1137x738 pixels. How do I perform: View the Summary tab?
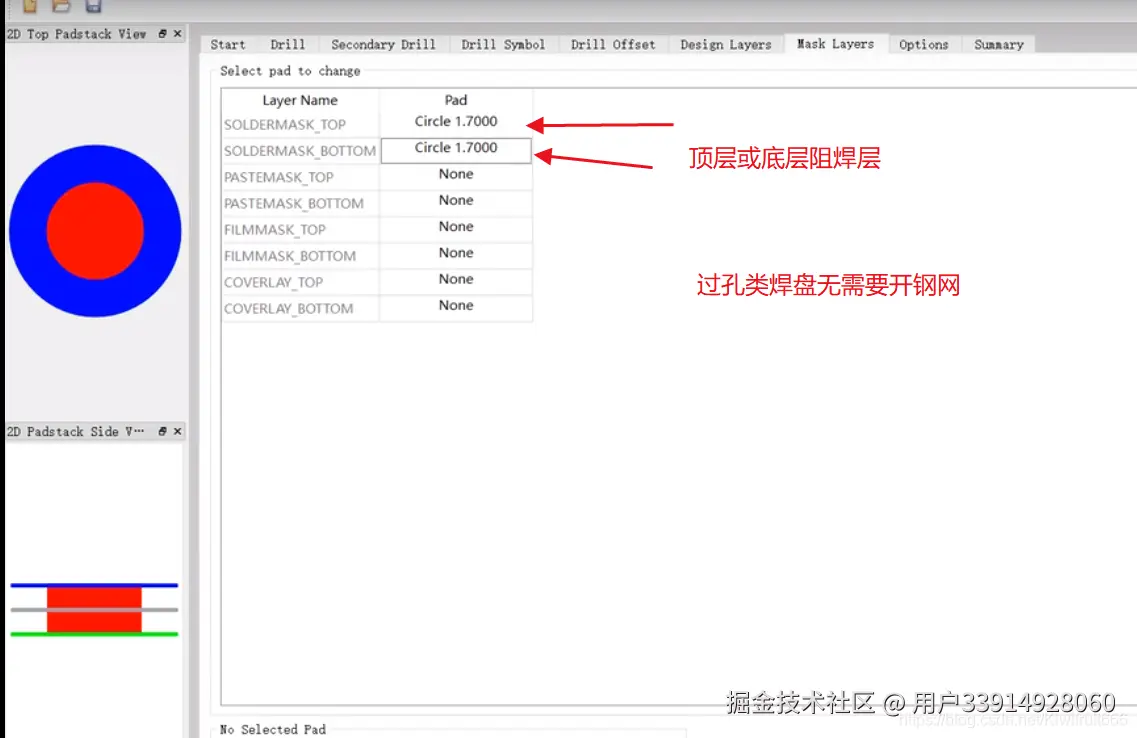point(999,44)
